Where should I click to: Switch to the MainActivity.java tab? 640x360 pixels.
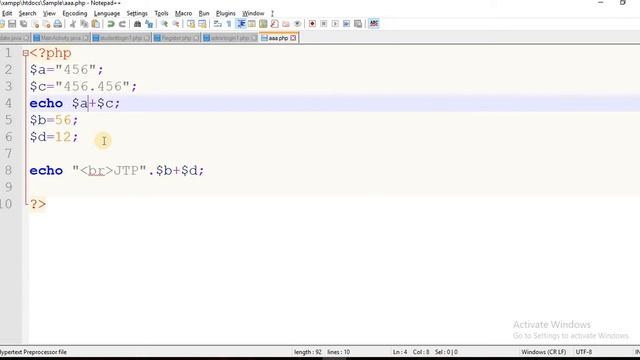[60, 38]
